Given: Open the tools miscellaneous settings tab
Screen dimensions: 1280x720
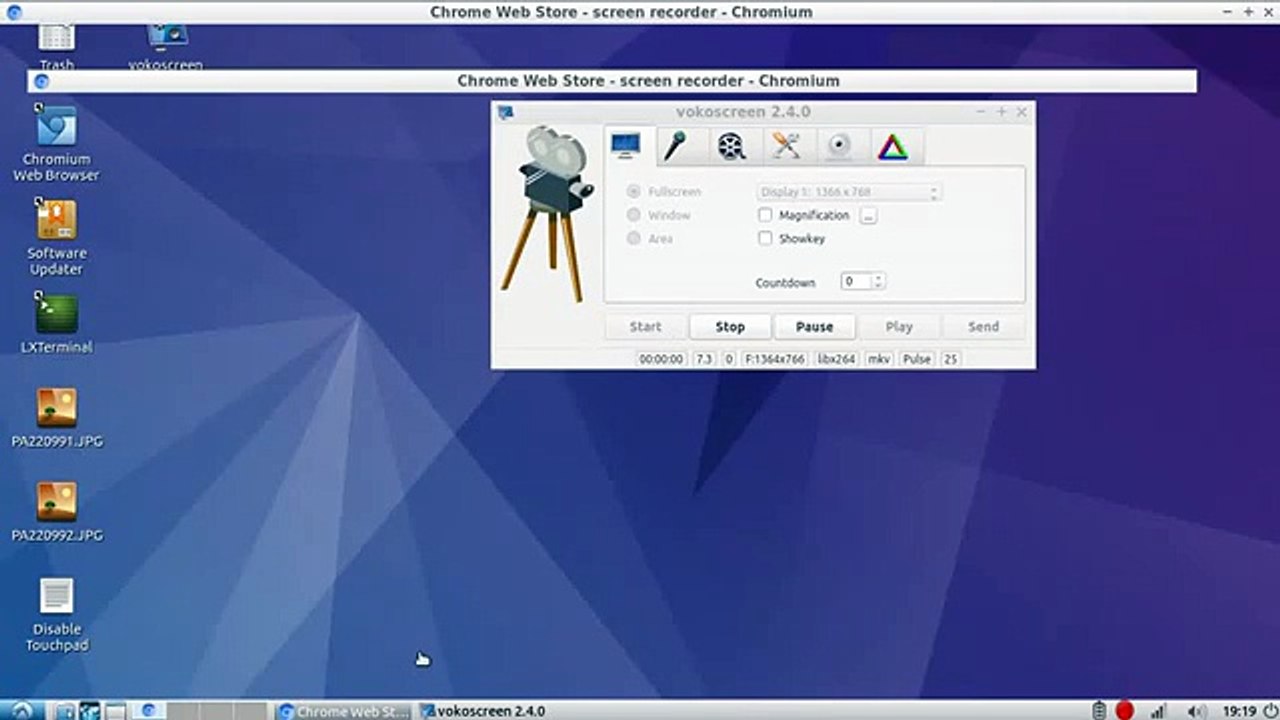Looking at the screenshot, I should point(786,147).
